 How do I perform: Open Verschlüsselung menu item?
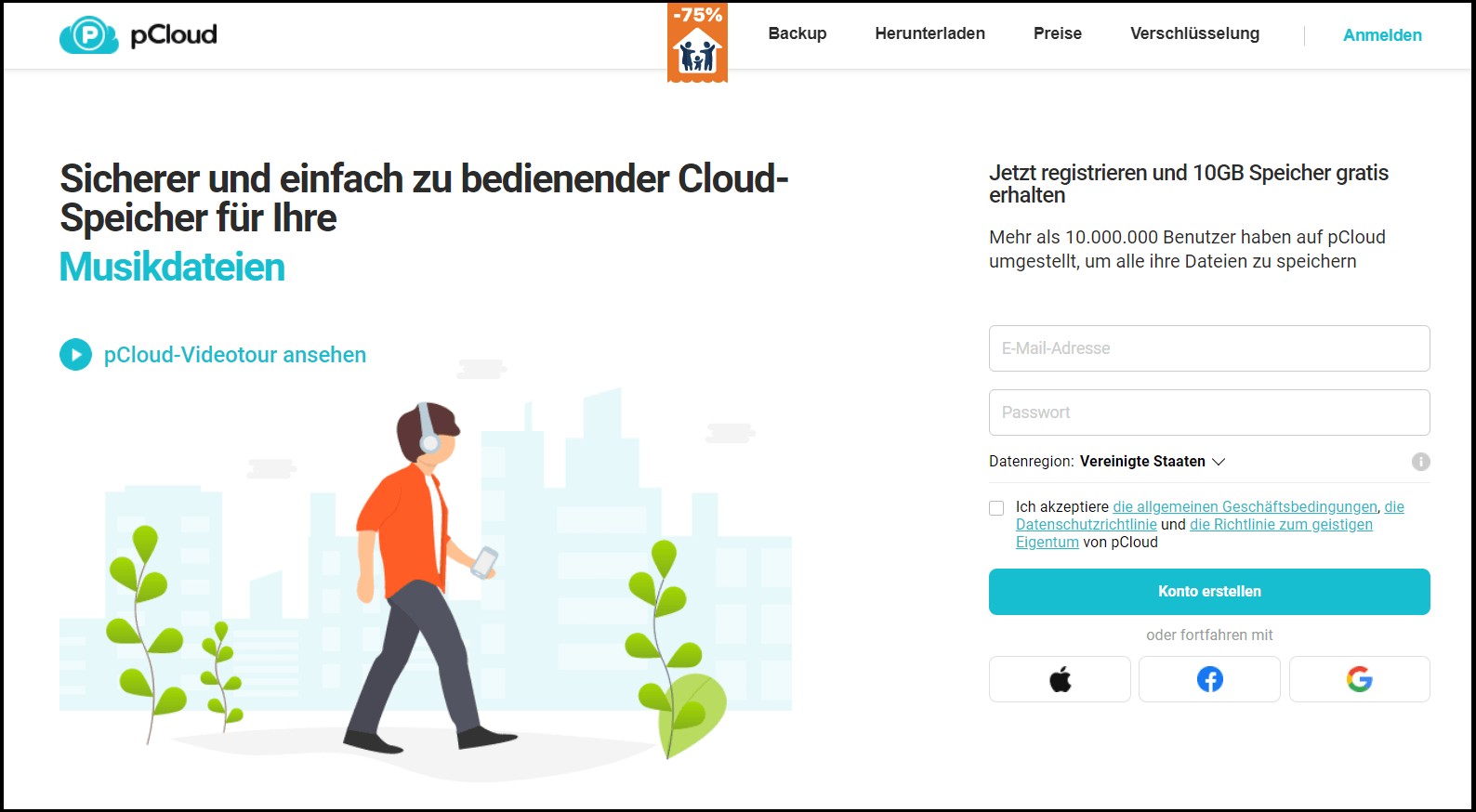click(1194, 33)
